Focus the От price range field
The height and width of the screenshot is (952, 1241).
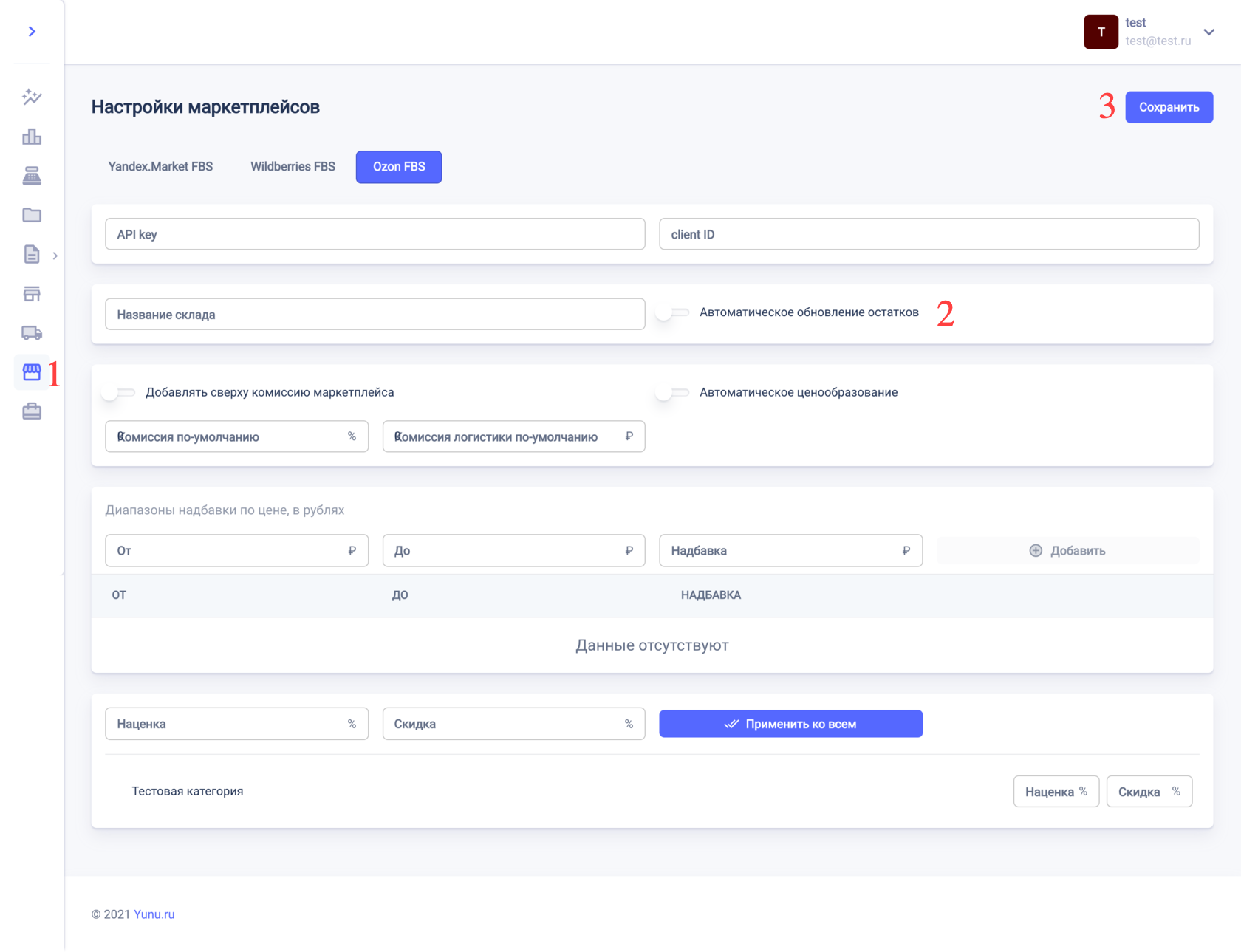236,550
